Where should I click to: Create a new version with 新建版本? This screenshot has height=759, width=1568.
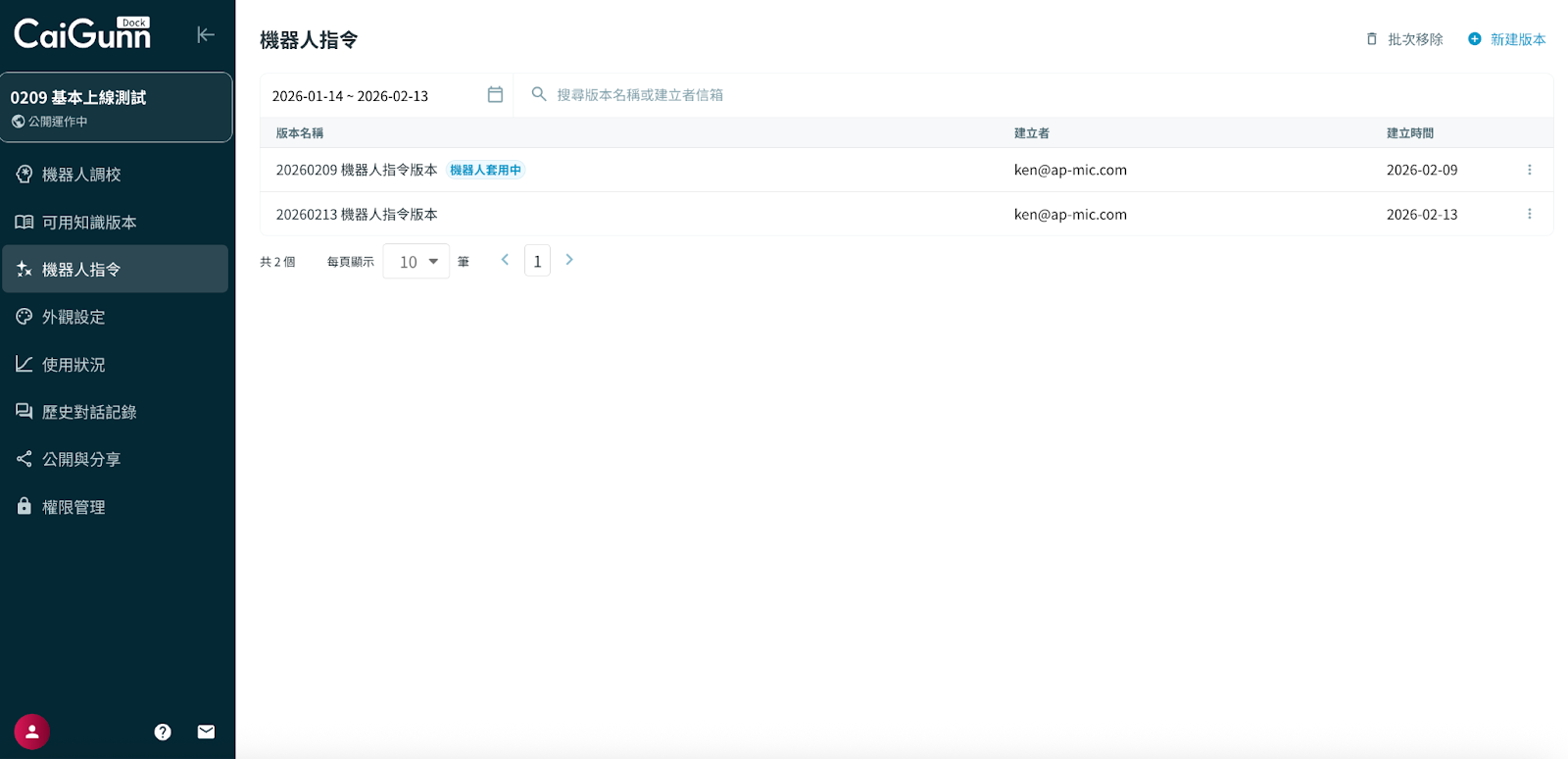[1506, 39]
